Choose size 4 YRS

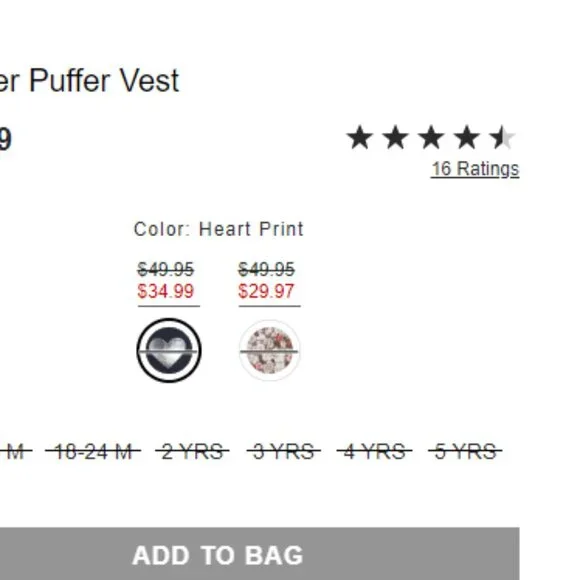(374, 452)
